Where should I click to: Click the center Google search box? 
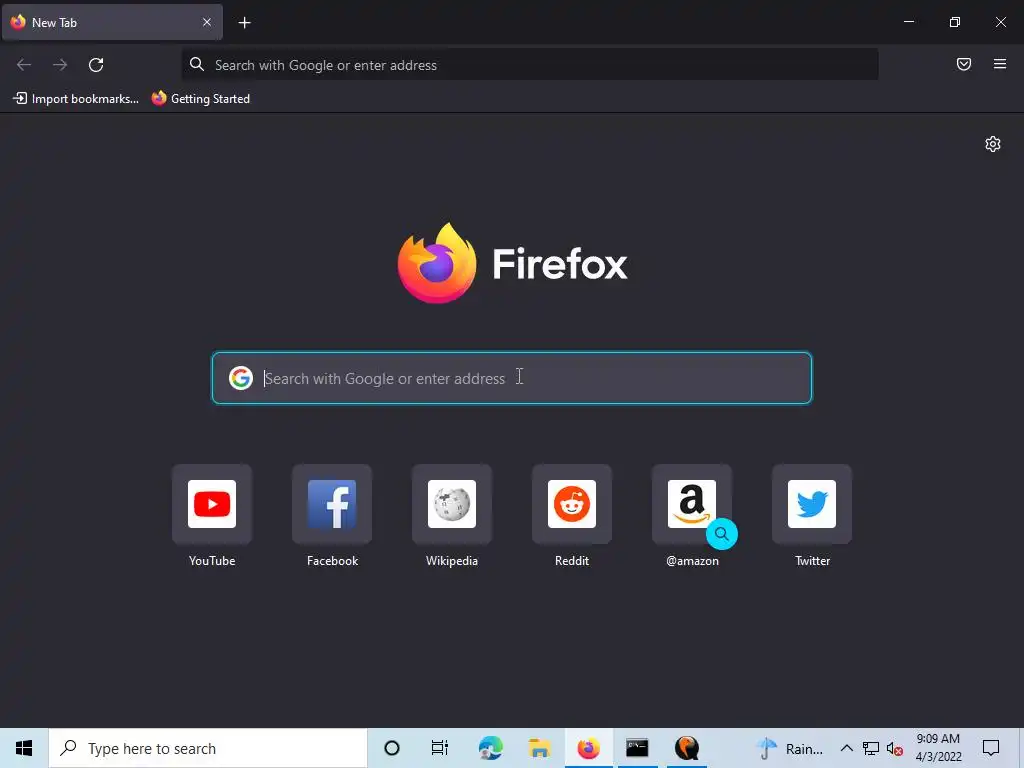click(x=512, y=378)
